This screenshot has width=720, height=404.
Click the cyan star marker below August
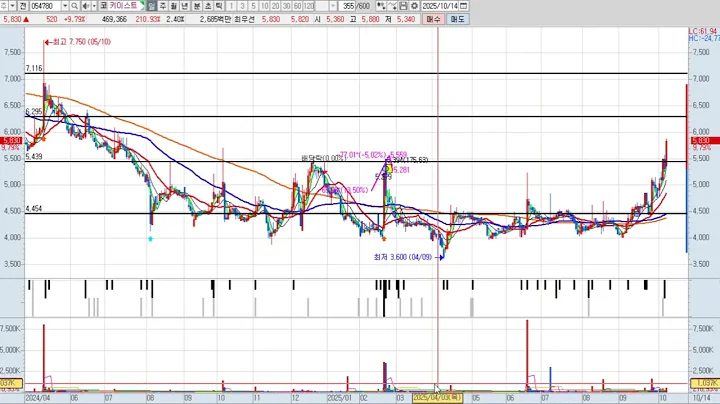pyautogui.click(x=150, y=239)
